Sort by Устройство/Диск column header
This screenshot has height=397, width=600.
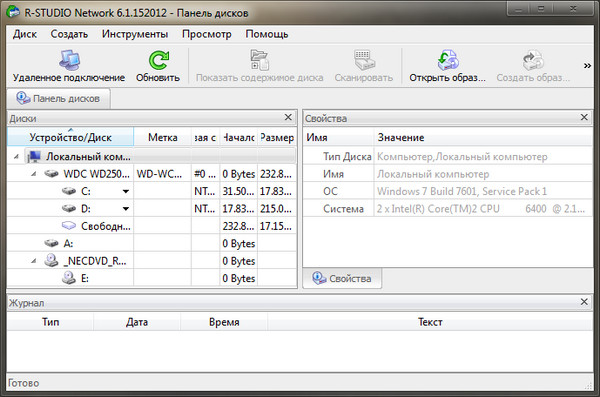pyautogui.click(x=70, y=137)
